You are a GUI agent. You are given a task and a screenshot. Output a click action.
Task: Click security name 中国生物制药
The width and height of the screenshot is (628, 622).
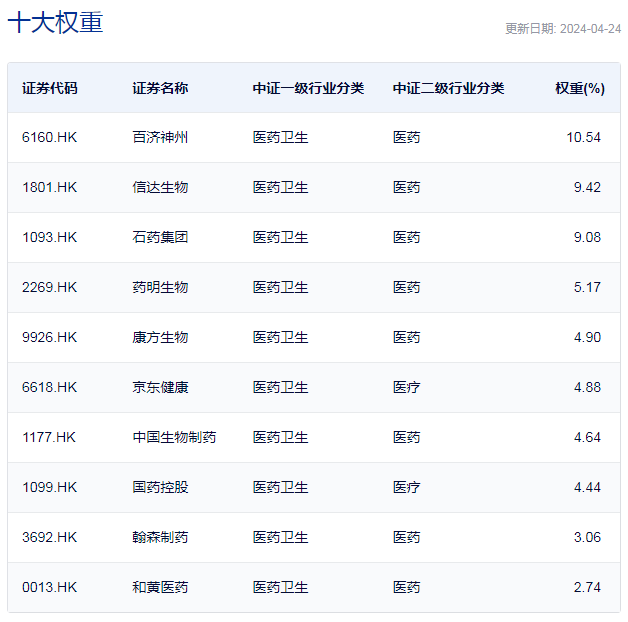click(x=174, y=437)
